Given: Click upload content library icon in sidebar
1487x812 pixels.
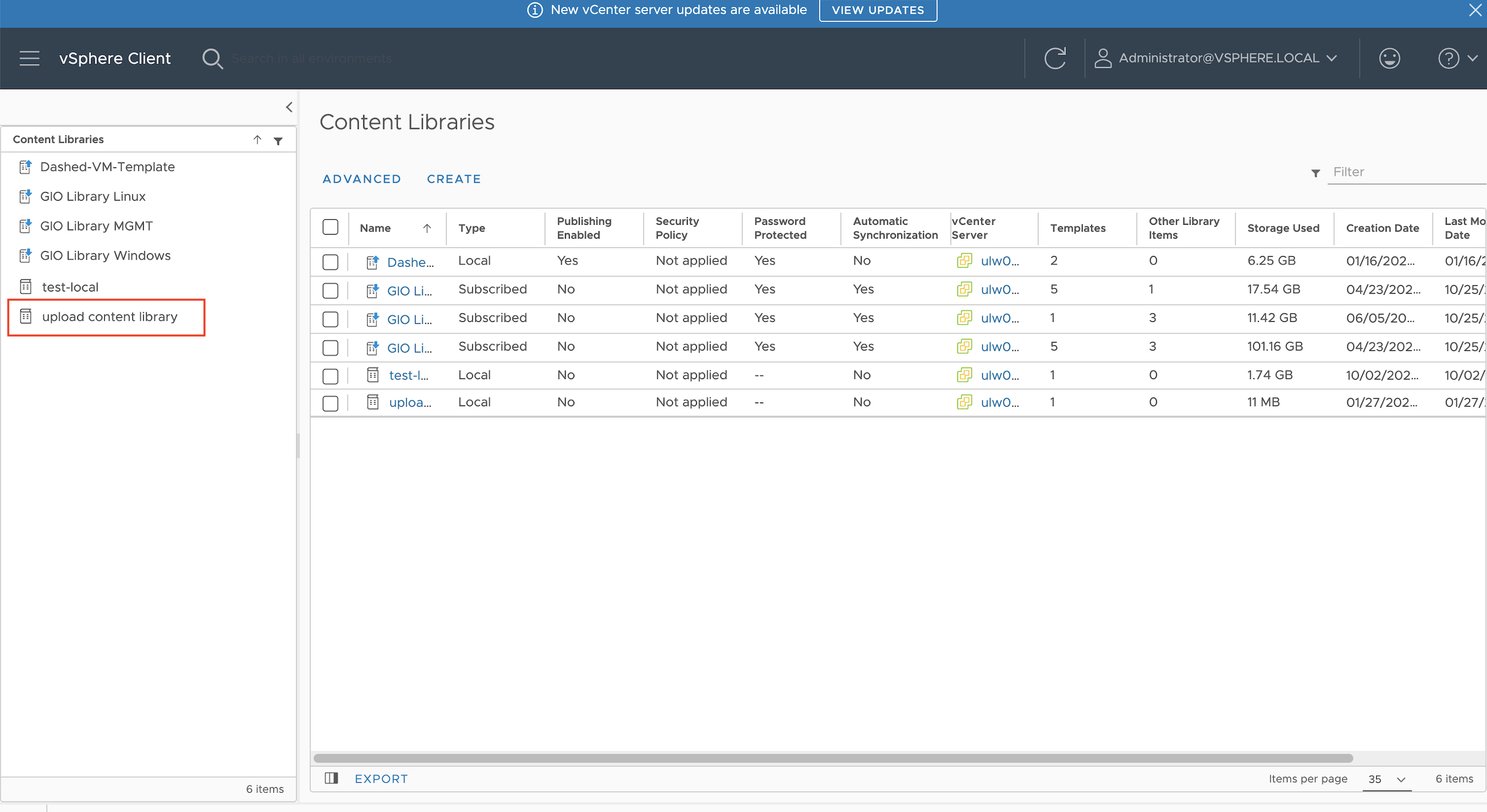Looking at the screenshot, I should click(x=25, y=316).
